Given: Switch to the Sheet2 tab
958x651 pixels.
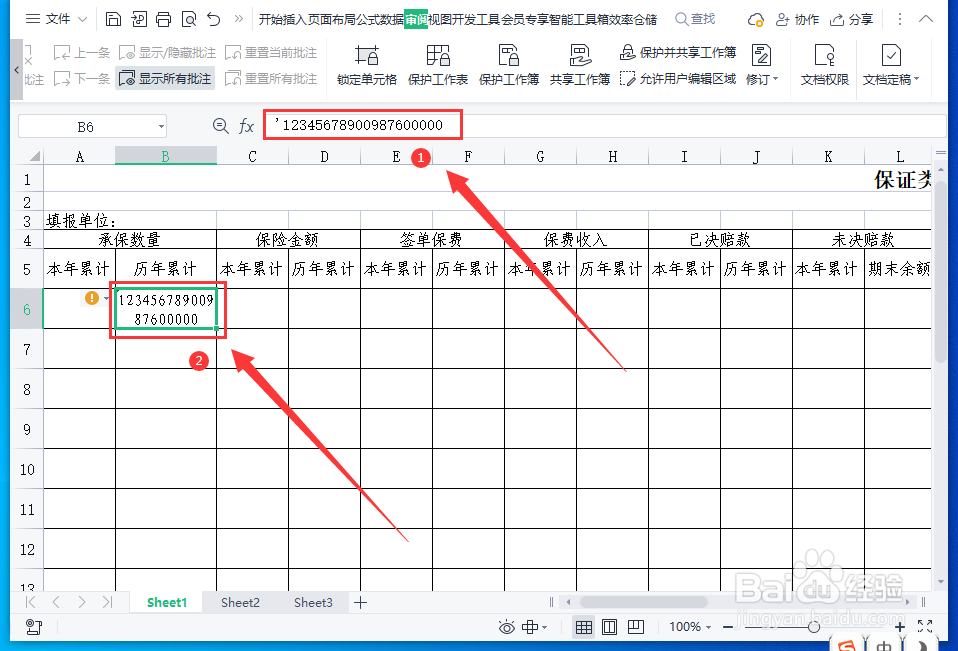Looking at the screenshot, I should 240,602.
